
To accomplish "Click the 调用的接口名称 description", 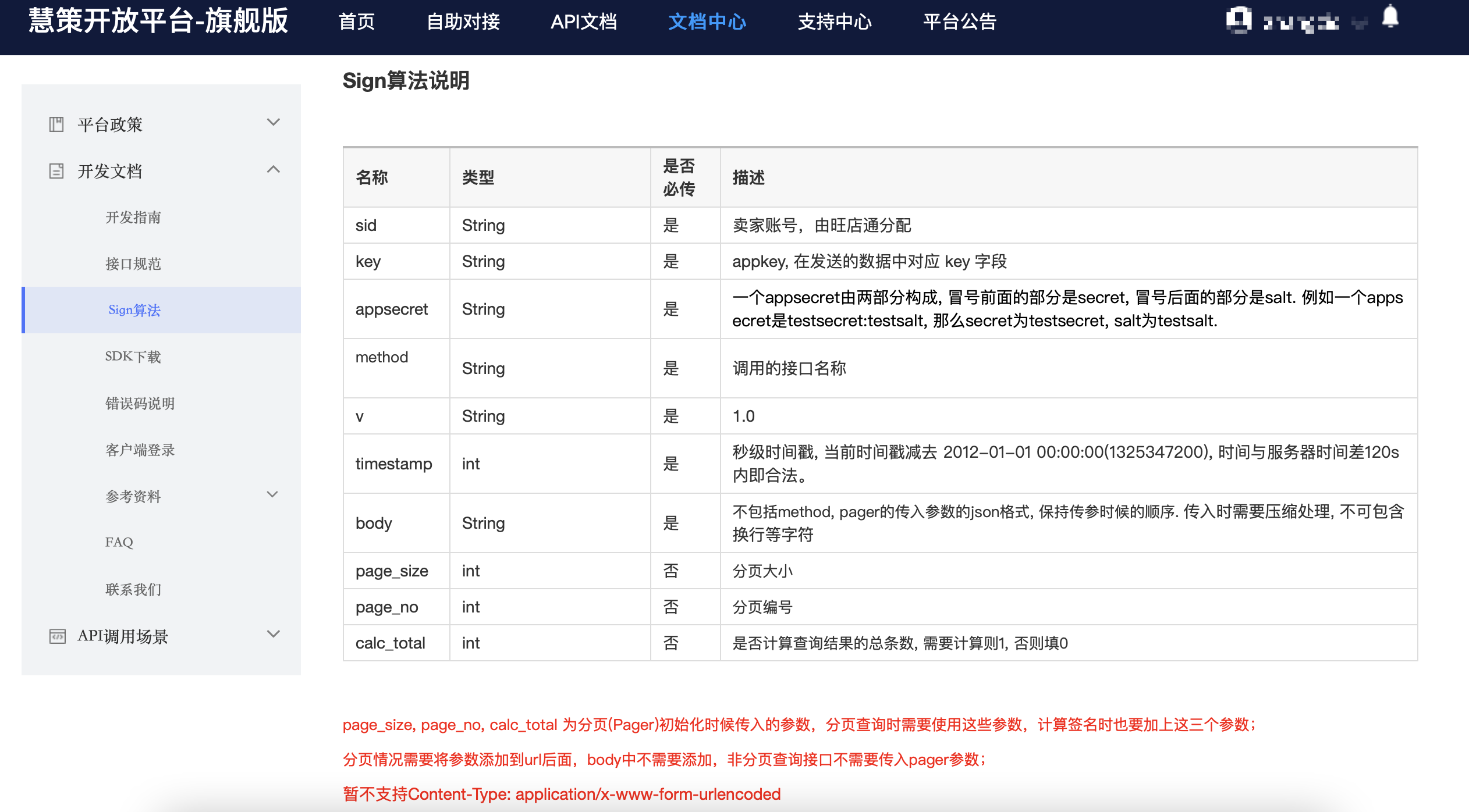I will click(x=789, y=368).
